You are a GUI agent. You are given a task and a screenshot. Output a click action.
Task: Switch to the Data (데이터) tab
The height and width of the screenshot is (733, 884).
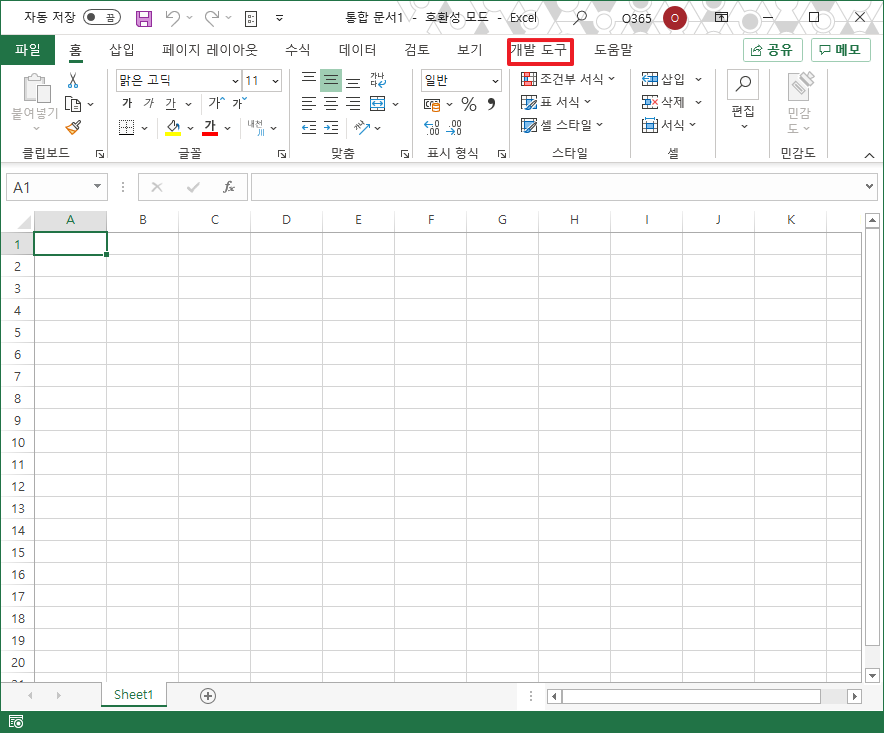pos(357,50)
